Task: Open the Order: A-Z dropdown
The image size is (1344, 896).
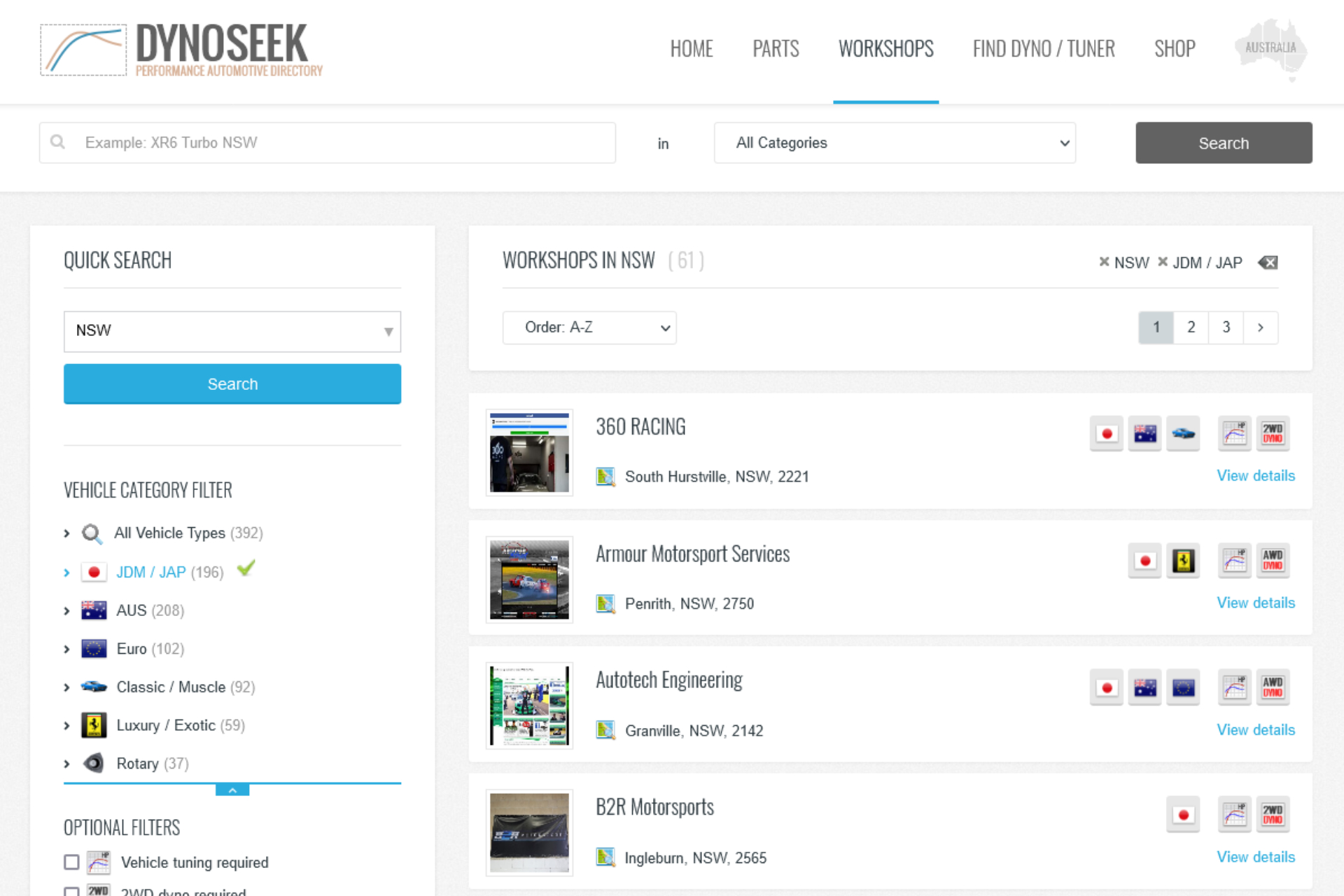Action: click(x=589, y=328)
